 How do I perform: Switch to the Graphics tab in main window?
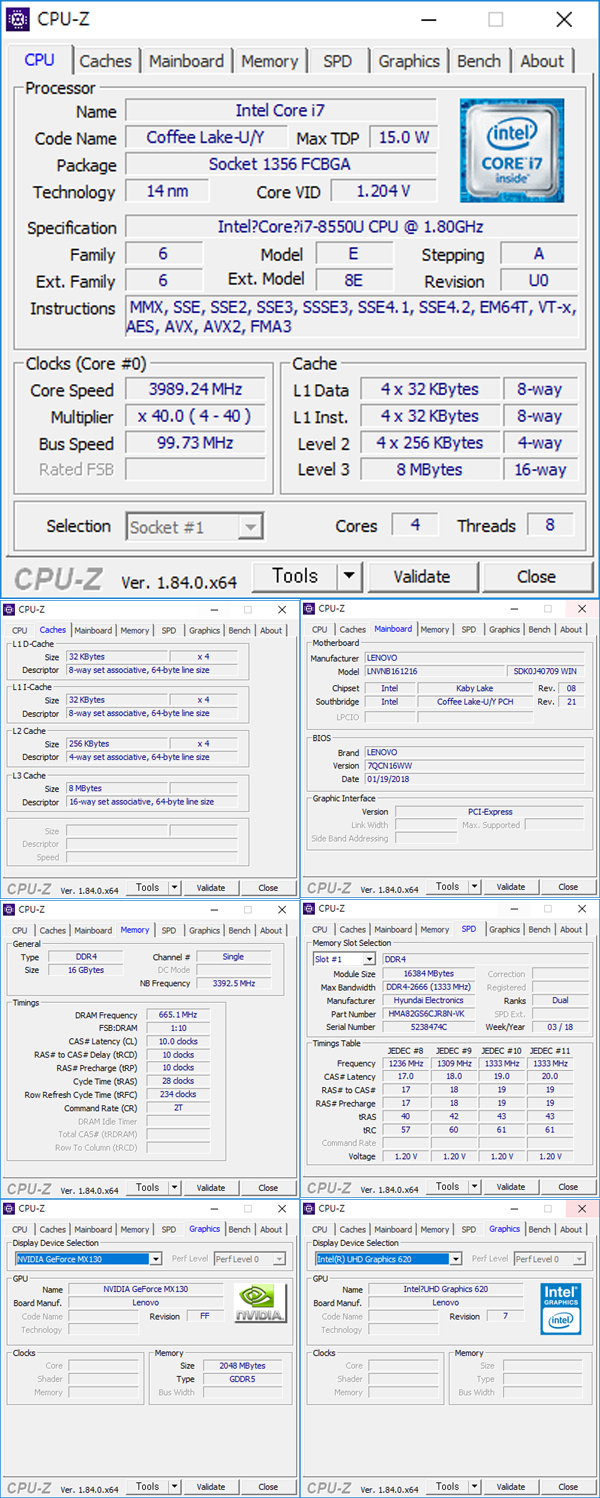pyautogui.click(x=409, y=61)
